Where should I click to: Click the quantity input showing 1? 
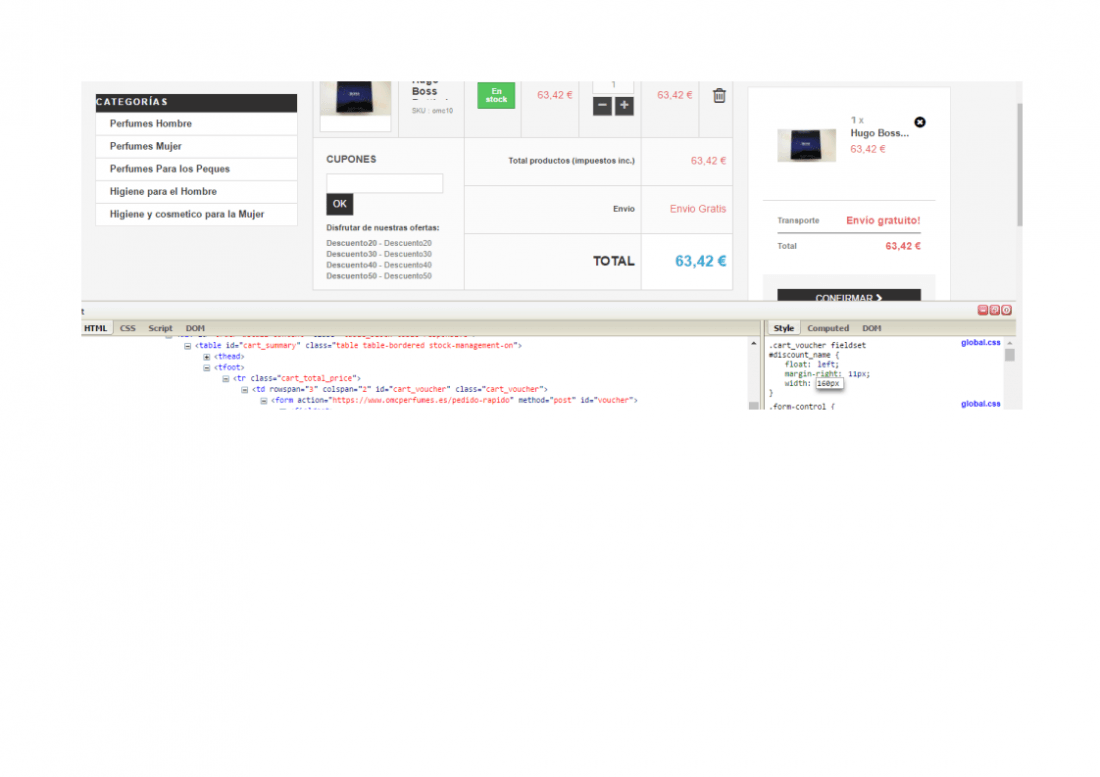click(613, 86)
